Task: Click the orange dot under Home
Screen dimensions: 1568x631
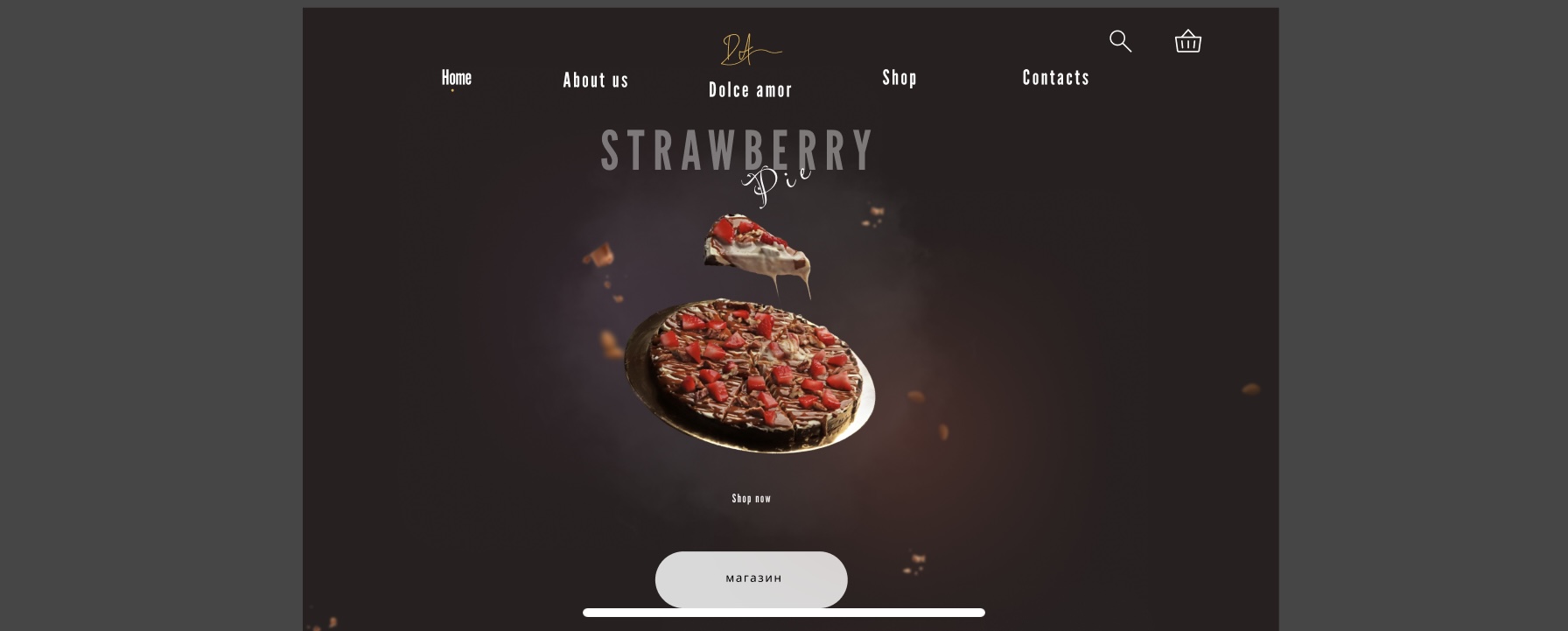Action: pos(452,90)
